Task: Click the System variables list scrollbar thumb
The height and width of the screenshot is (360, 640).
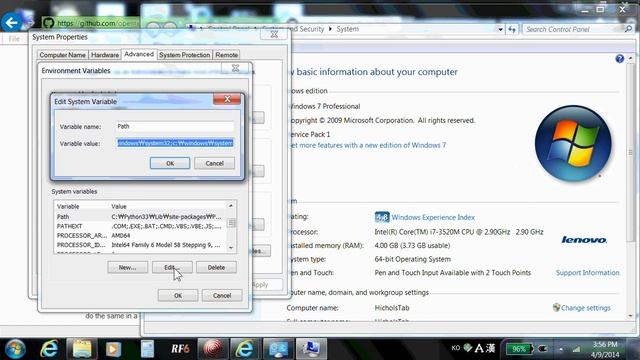Action: coord(231,223)
